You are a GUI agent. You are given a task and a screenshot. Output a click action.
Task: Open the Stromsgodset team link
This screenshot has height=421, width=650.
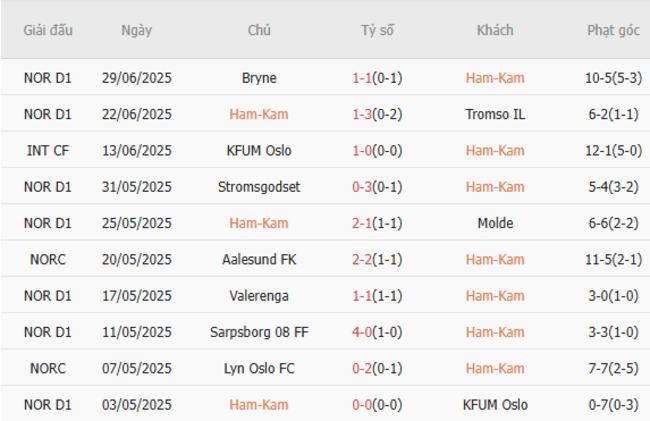[259, 187]
